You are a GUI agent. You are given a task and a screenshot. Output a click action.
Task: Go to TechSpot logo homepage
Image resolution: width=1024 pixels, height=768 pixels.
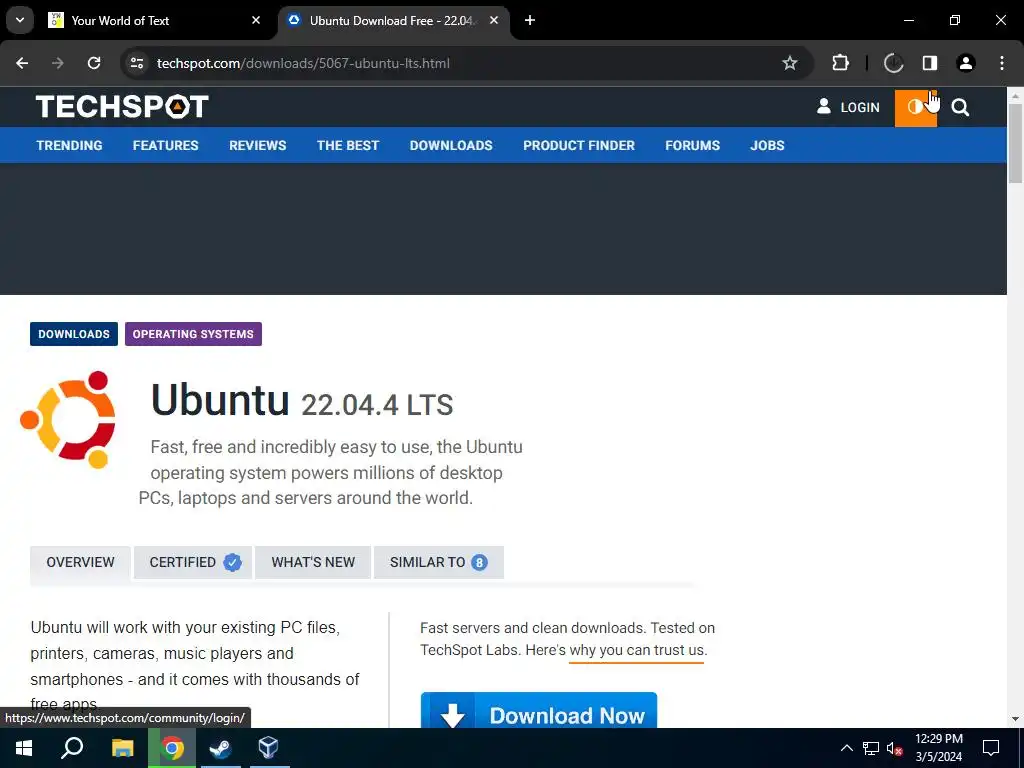[x=122, y=106]
